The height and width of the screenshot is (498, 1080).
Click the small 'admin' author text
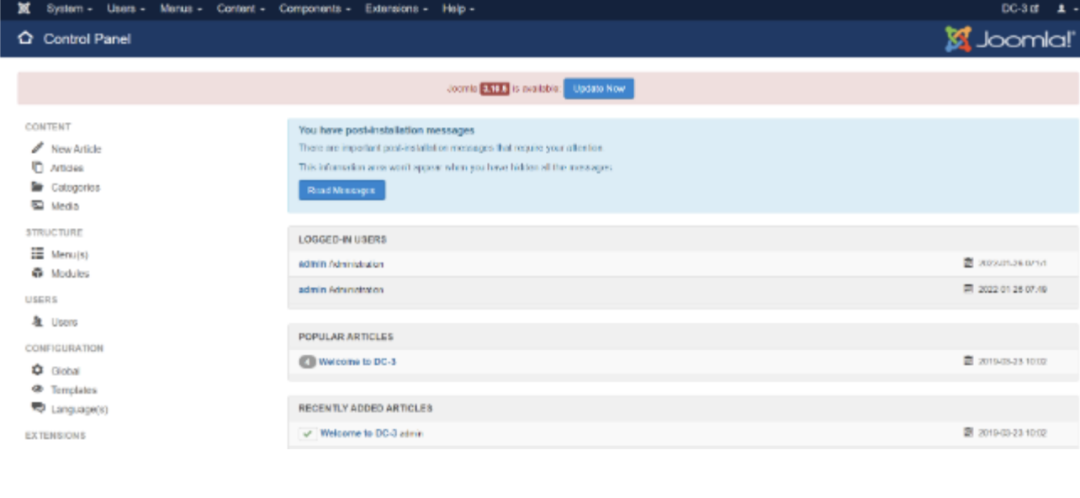pyautogui.click(x=411, y=434)
